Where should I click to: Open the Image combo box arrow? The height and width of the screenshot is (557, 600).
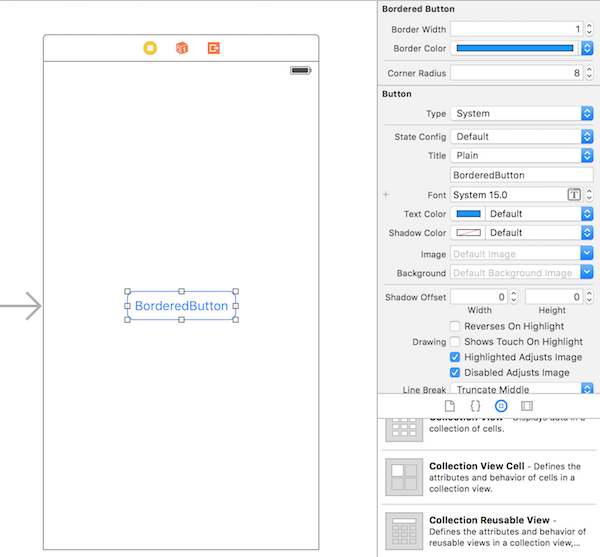(587, 253)
